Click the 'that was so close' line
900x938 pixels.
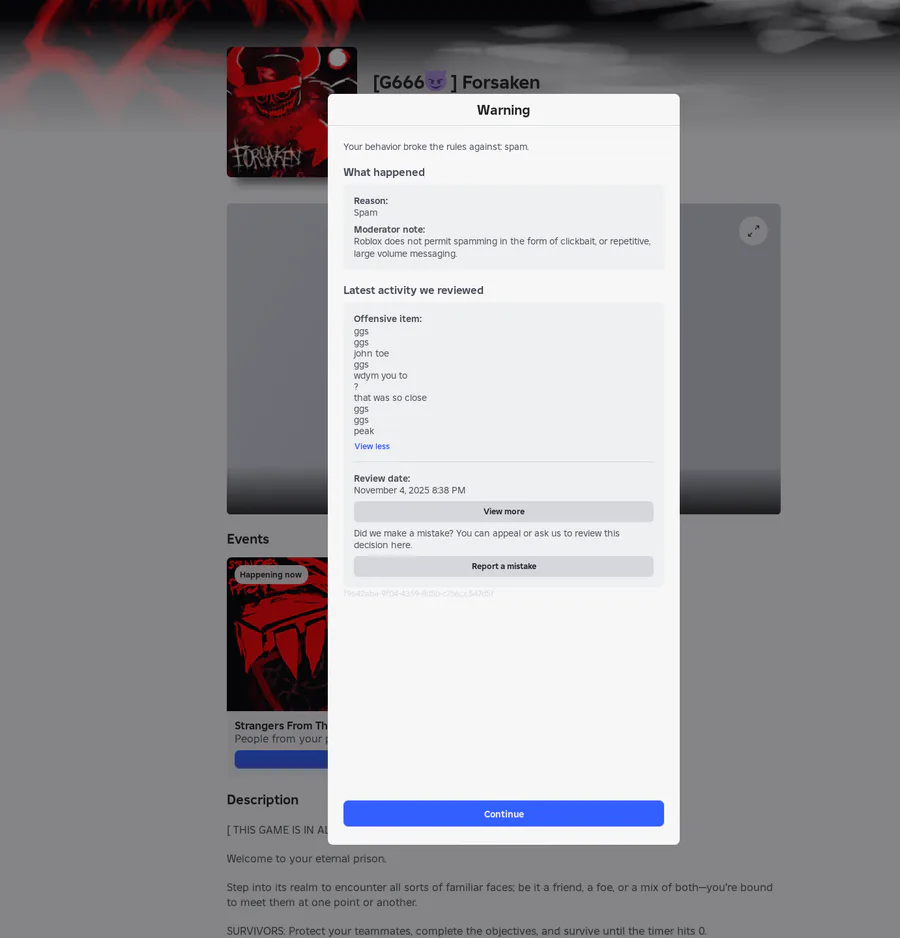click(x=390, y=398)
